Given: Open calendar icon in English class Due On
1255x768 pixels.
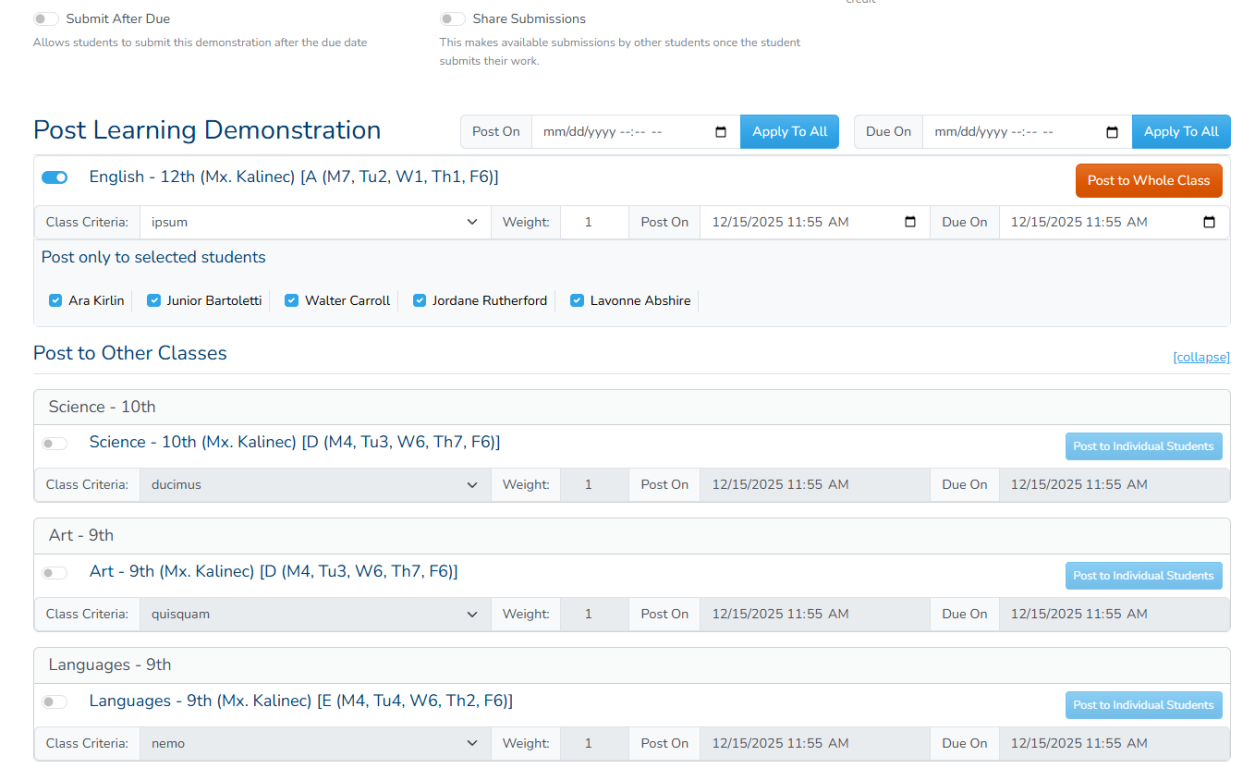Looking at the screenshot, I should pyautogui.click(x=1209, y=222).
